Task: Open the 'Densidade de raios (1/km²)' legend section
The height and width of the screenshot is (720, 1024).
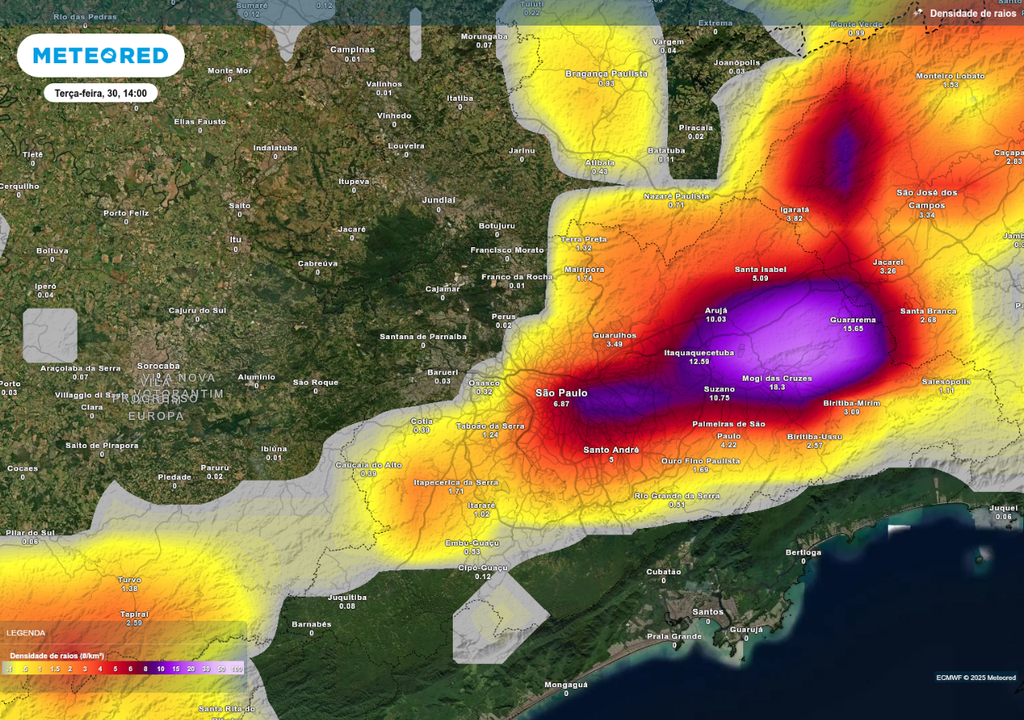Action: pos(58,655)
